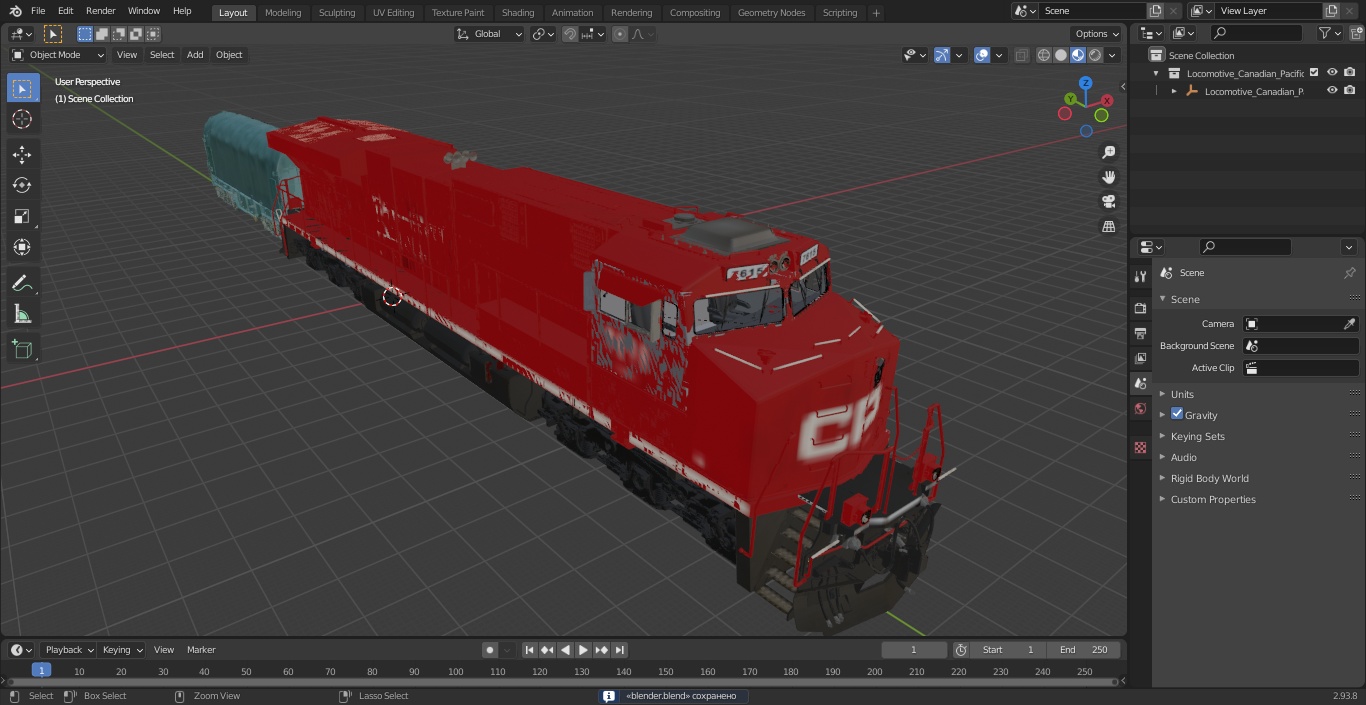Click the Camera field eyedropper
This screenshot has height=705, width=1366.
[x=1349, y=324]
